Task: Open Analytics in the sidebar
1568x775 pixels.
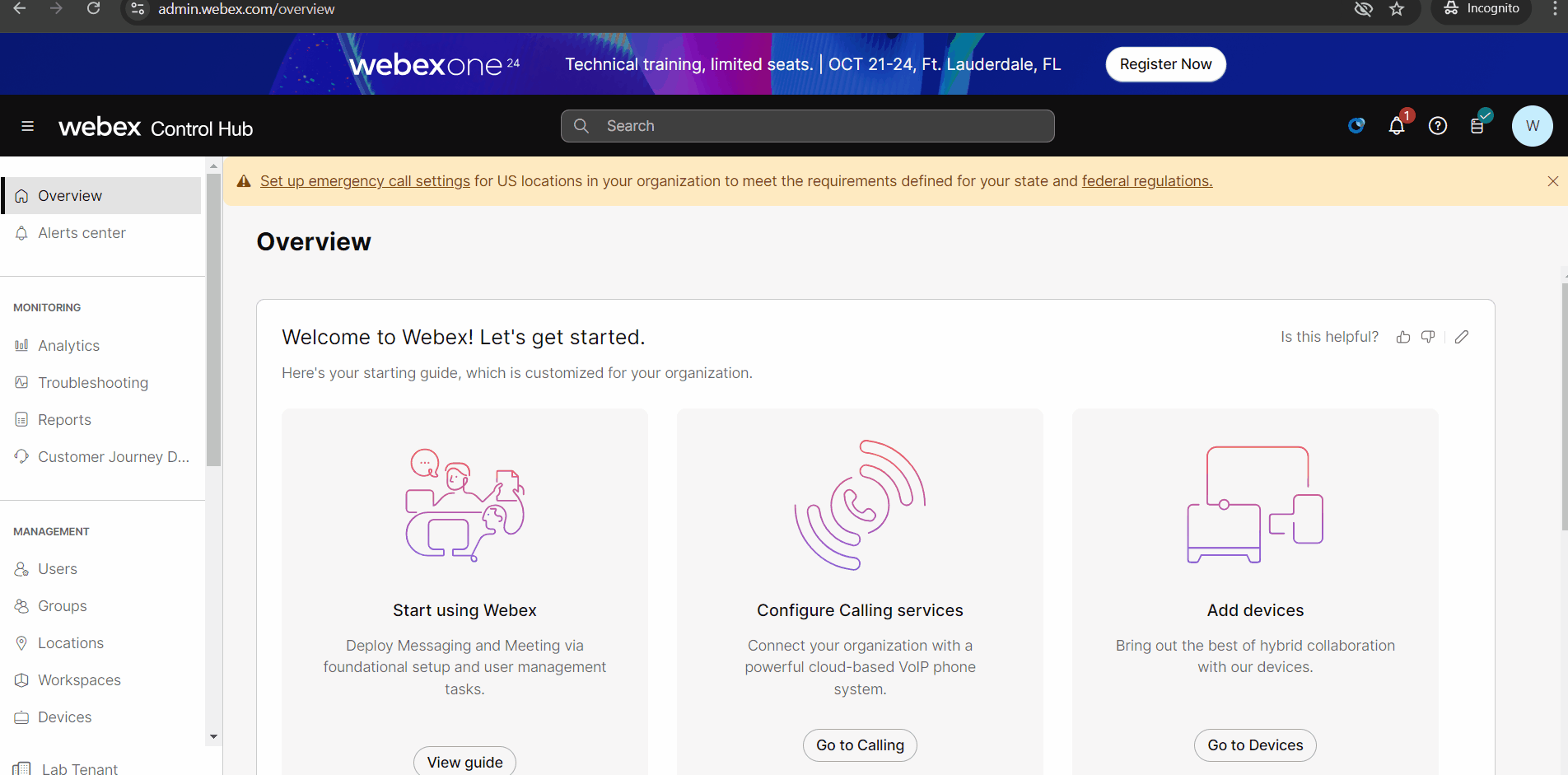Action: [68, 346]
